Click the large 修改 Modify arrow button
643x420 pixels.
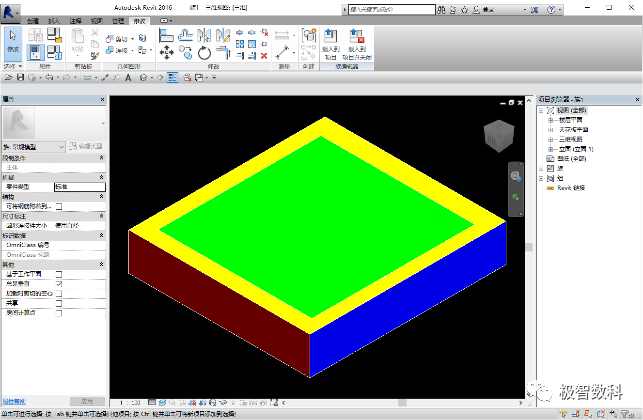13,44
